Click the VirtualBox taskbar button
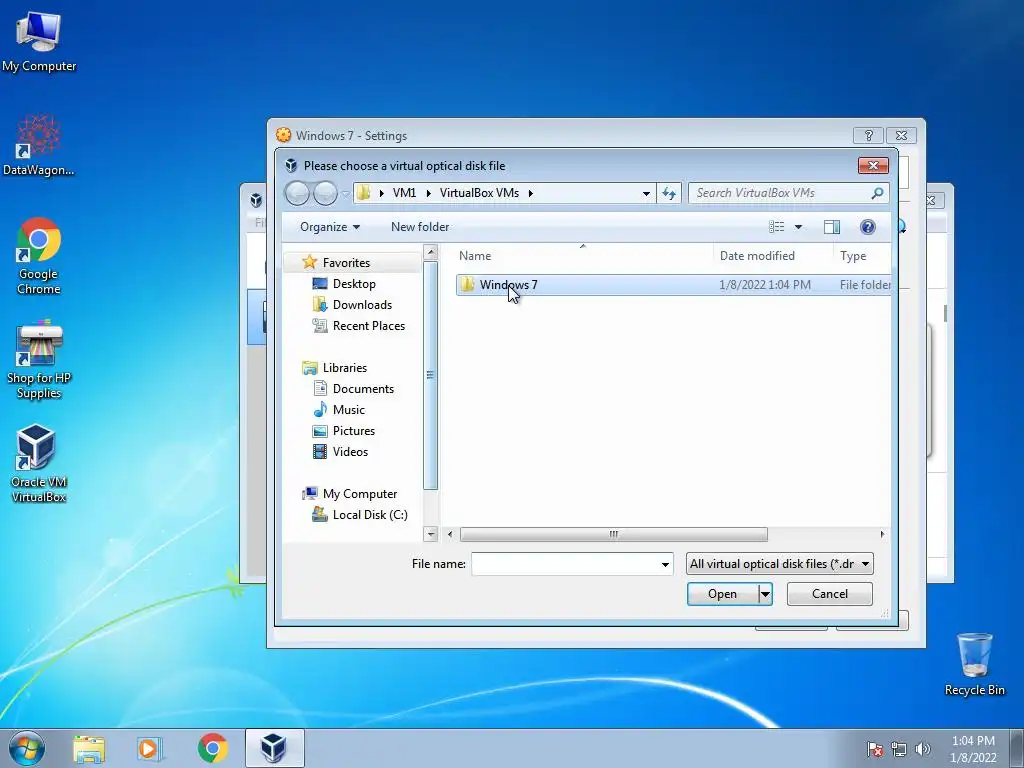1024x768 pixels. [274, 748]
